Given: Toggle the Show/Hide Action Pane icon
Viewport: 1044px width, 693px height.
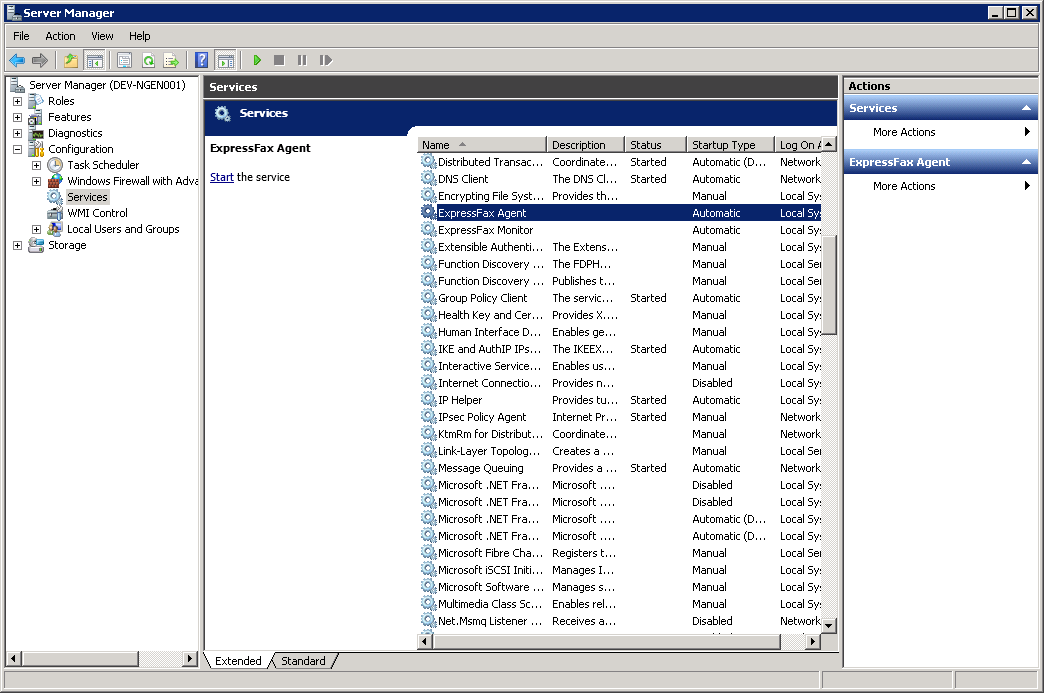Looking at the screenshot, I should 226,61.
